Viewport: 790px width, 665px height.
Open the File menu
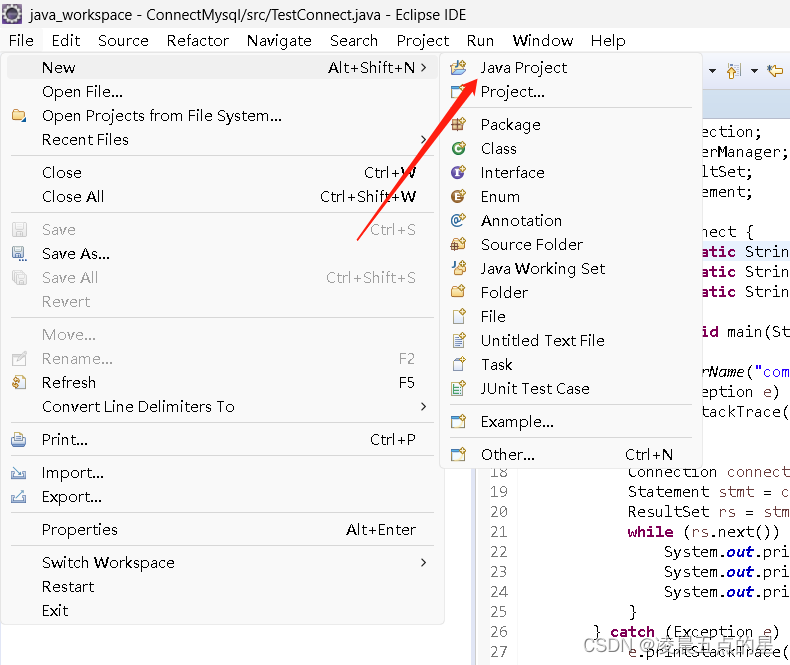coord(21,40)
